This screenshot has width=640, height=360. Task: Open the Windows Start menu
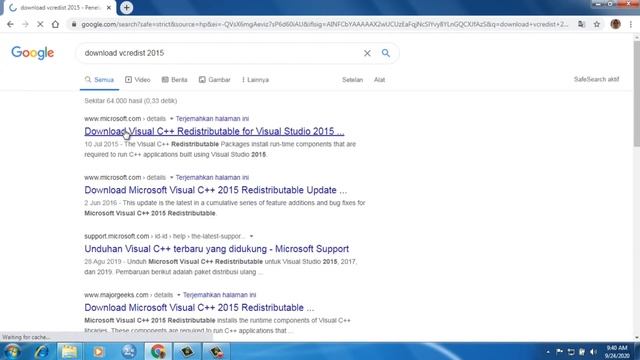point(12,351)
